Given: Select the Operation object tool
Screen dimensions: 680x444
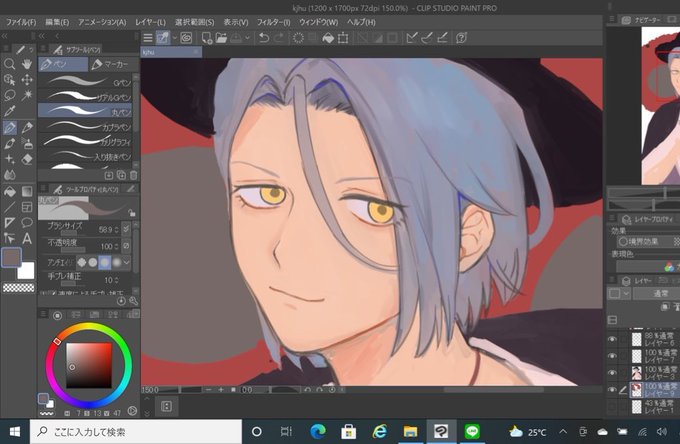Looking at the screenshot, I should tap(10, 80).
